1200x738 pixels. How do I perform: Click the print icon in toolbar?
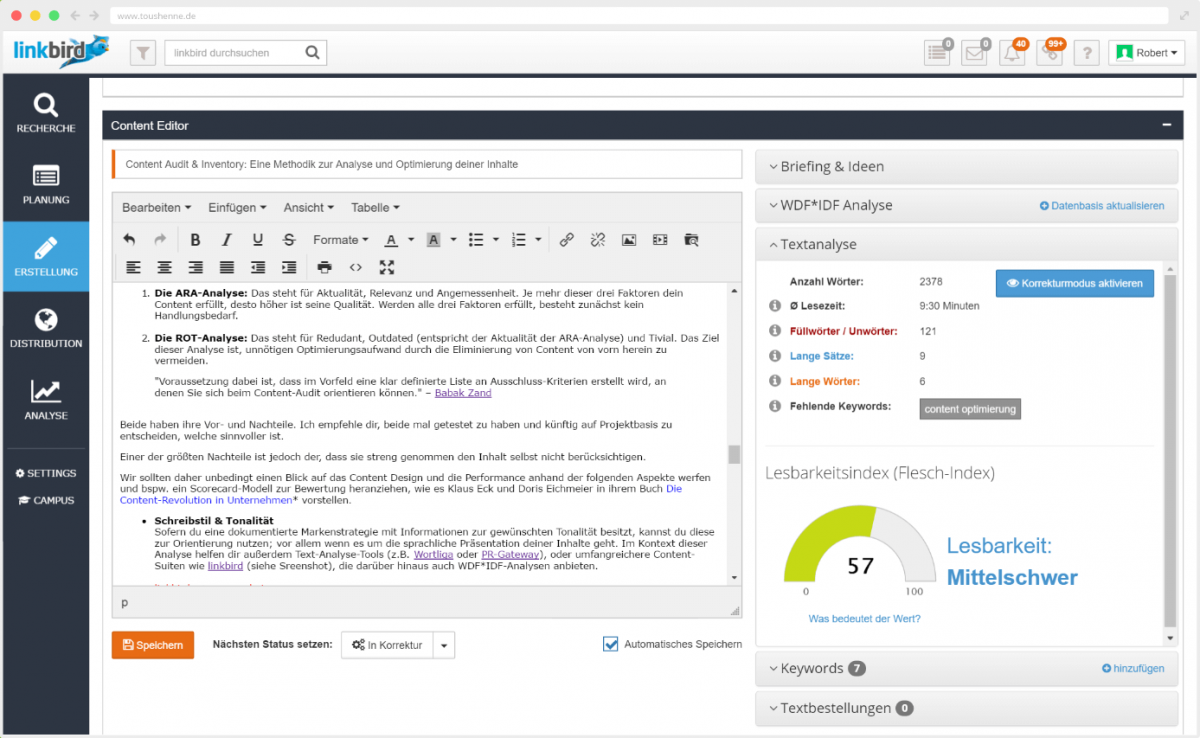pyautogui.click(x=324, y=267)
